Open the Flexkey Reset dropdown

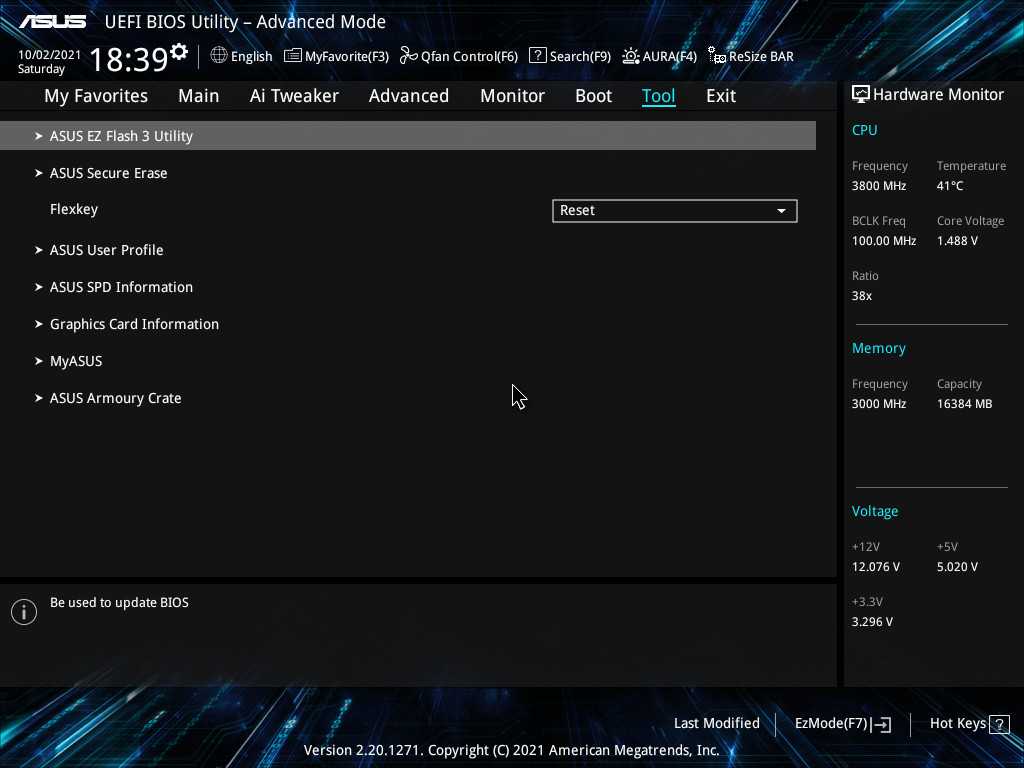click(x=674, y=211)
